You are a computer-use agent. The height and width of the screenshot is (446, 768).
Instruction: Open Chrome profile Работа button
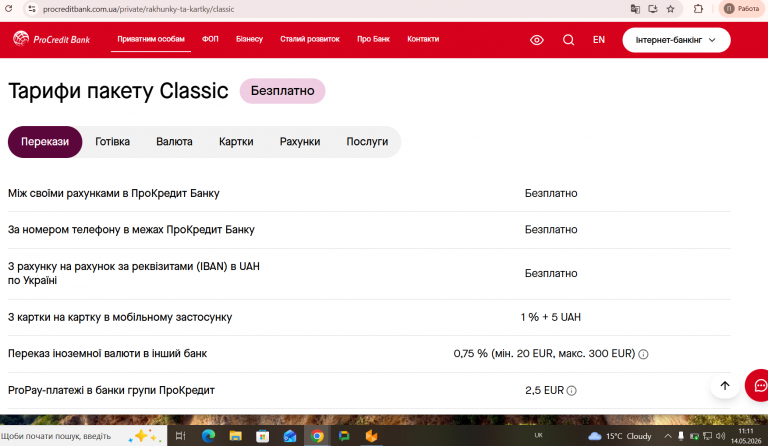(x=742, y=9)
